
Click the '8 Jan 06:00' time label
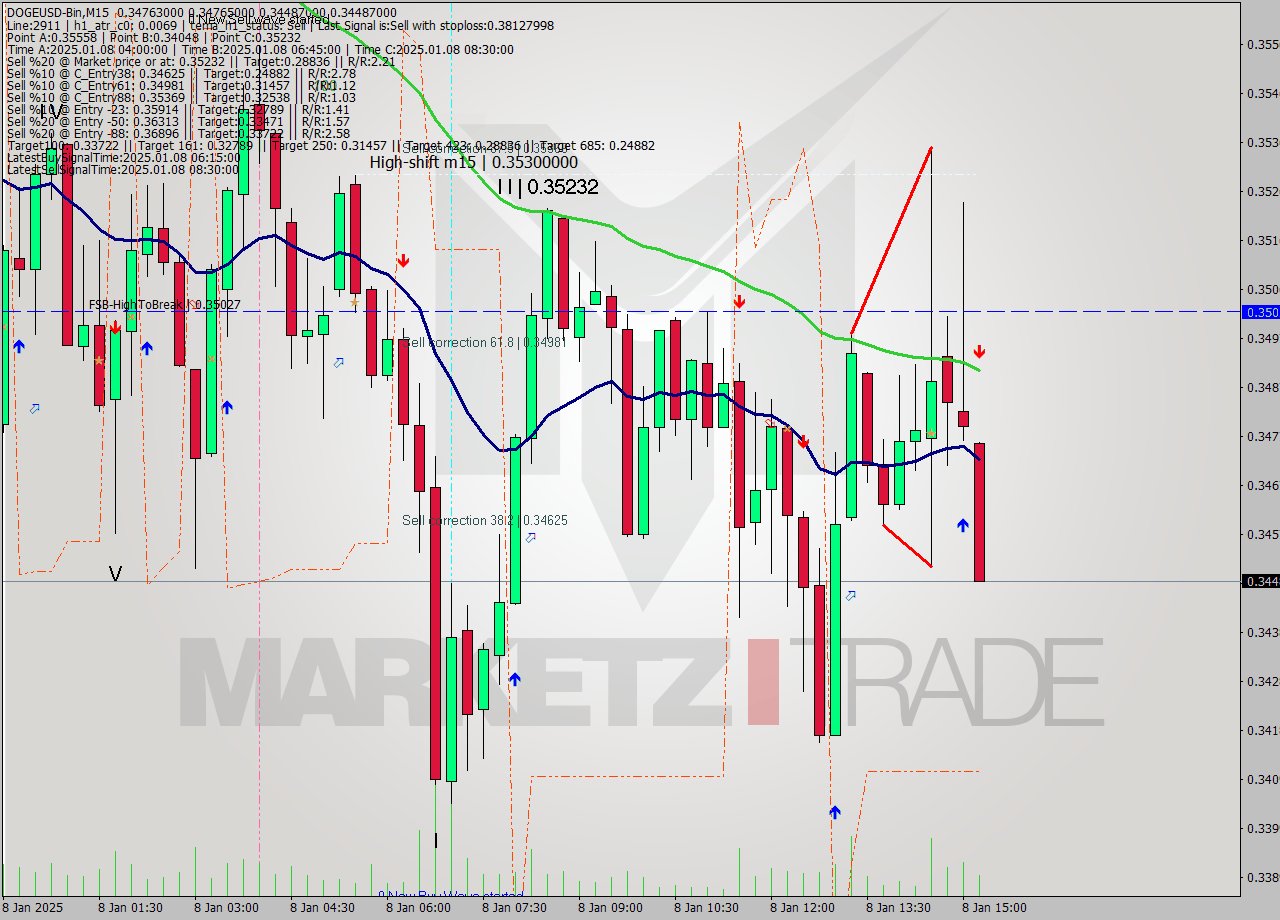point(418,908)
